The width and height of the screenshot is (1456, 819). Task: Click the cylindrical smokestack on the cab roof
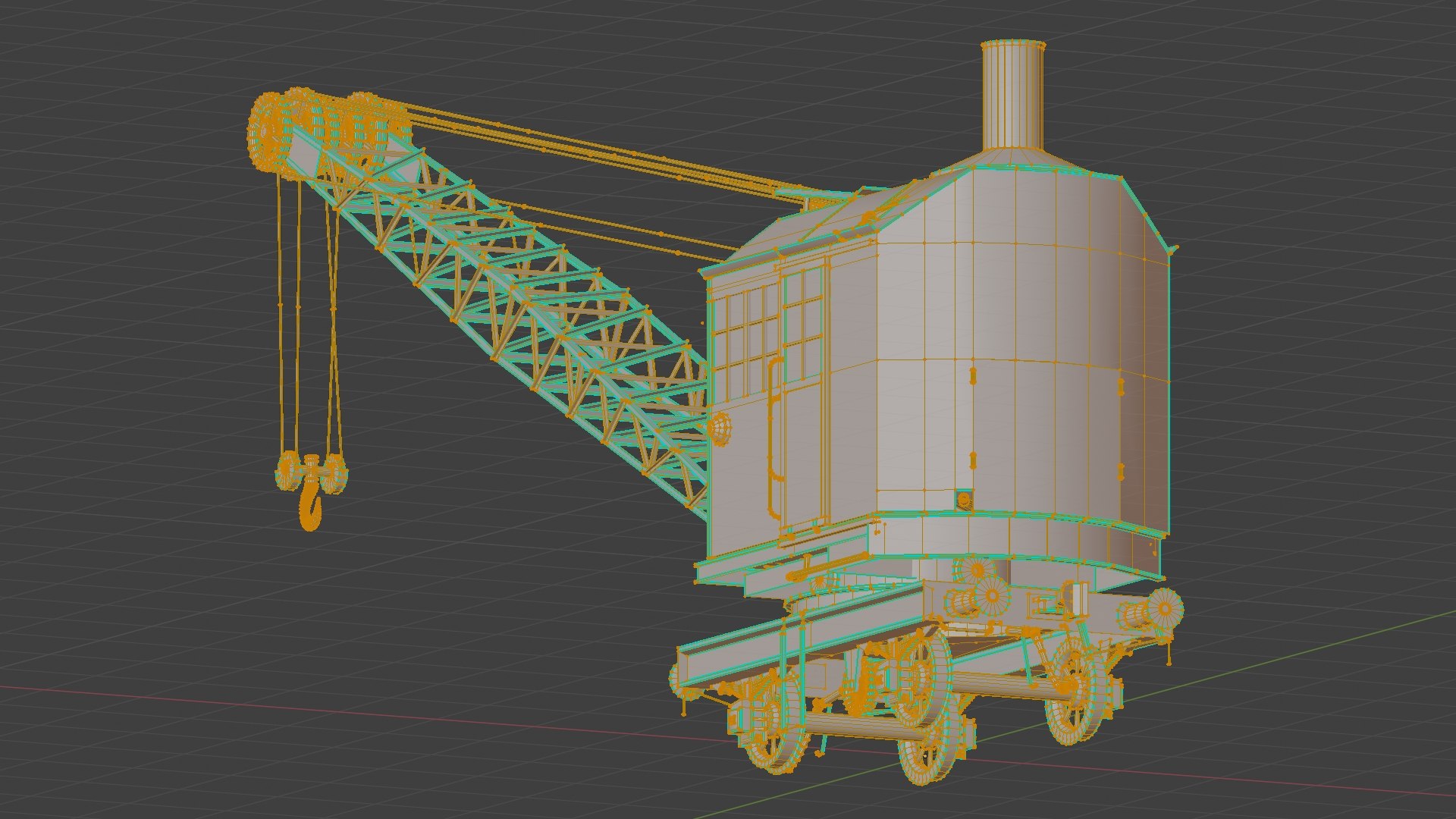[x=1012, y=95]
